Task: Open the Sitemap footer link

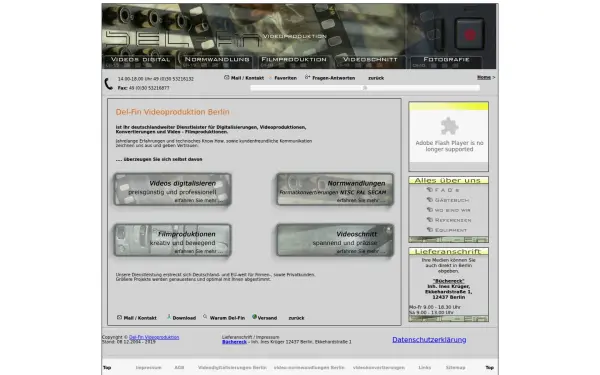Action: point(455,368)
